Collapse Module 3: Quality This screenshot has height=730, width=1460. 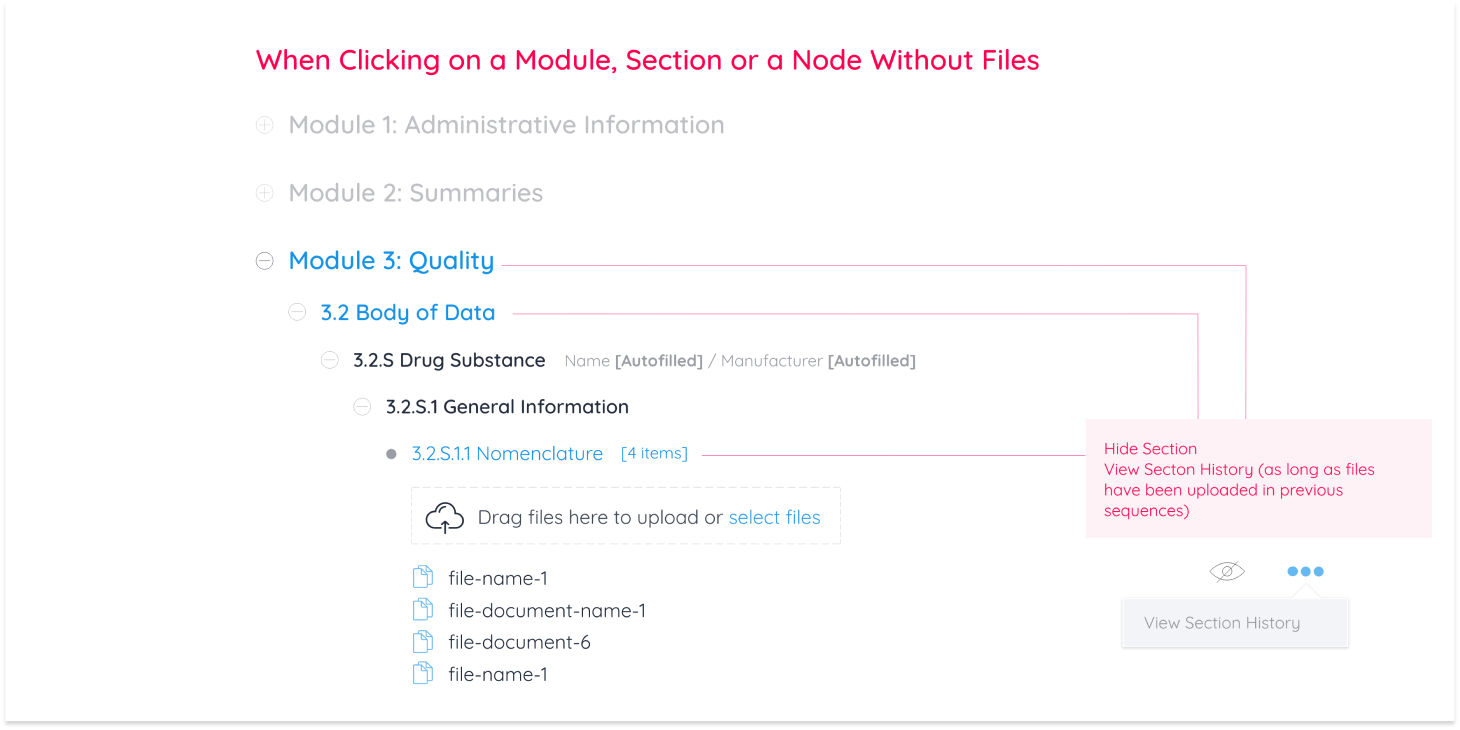pos(264,260)
